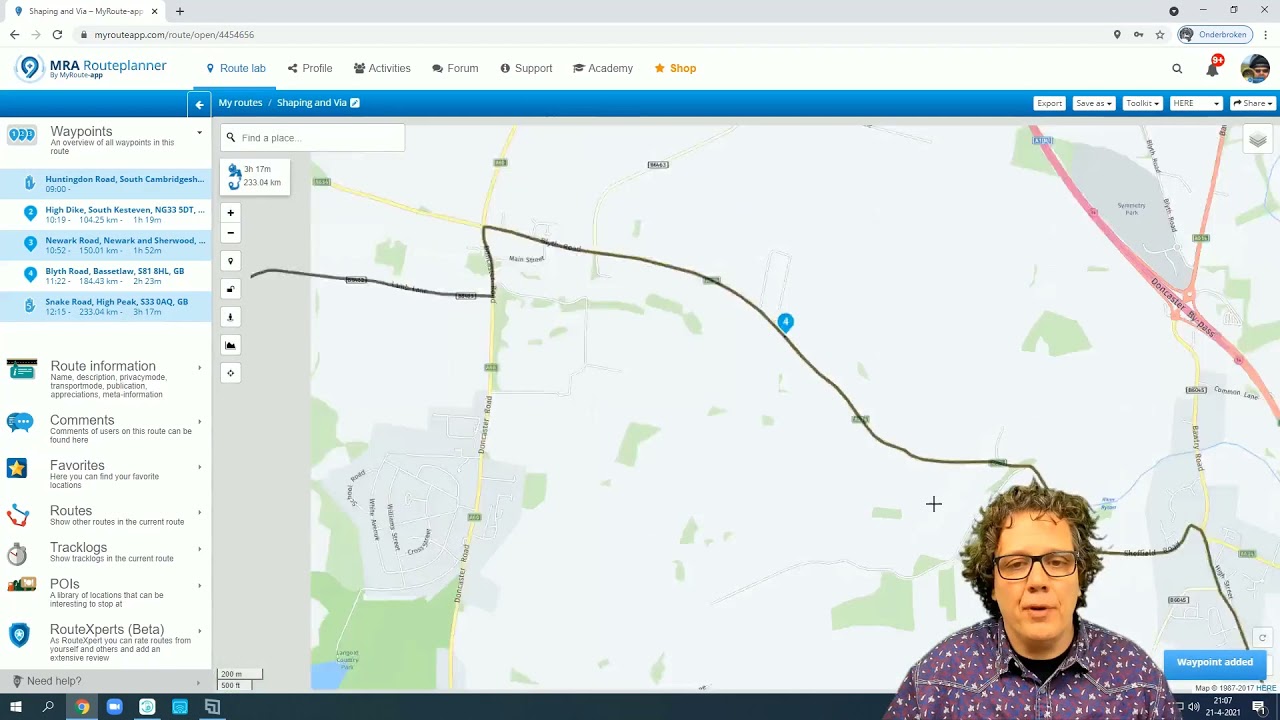Open a new browser tab
This screenshot has height=720, width=1280.
pyautogui.click(x=180, y=11)
